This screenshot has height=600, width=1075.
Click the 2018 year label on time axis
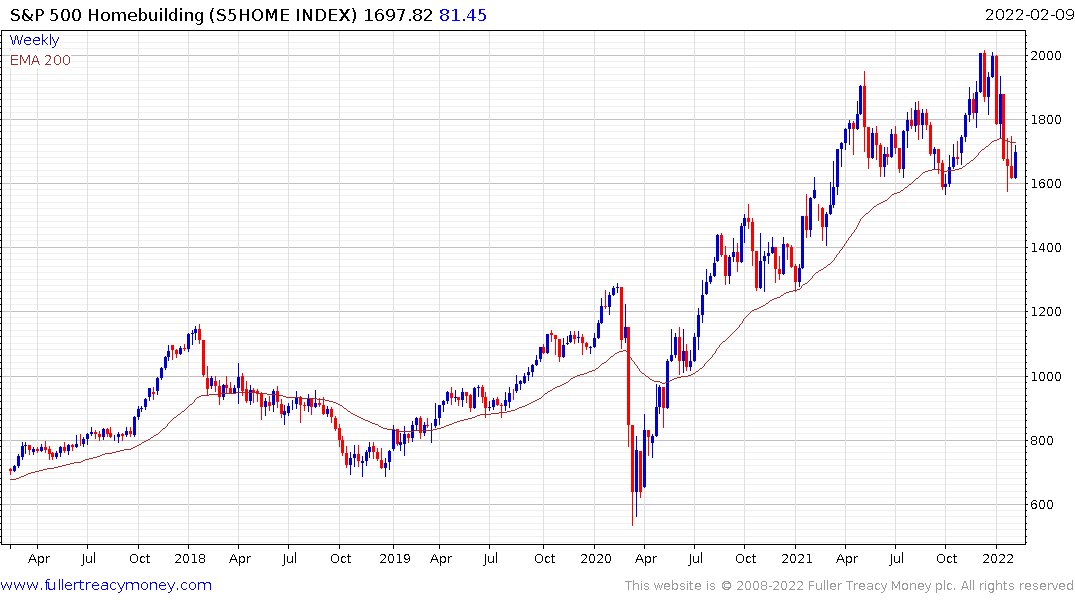[x=190, y=558]
